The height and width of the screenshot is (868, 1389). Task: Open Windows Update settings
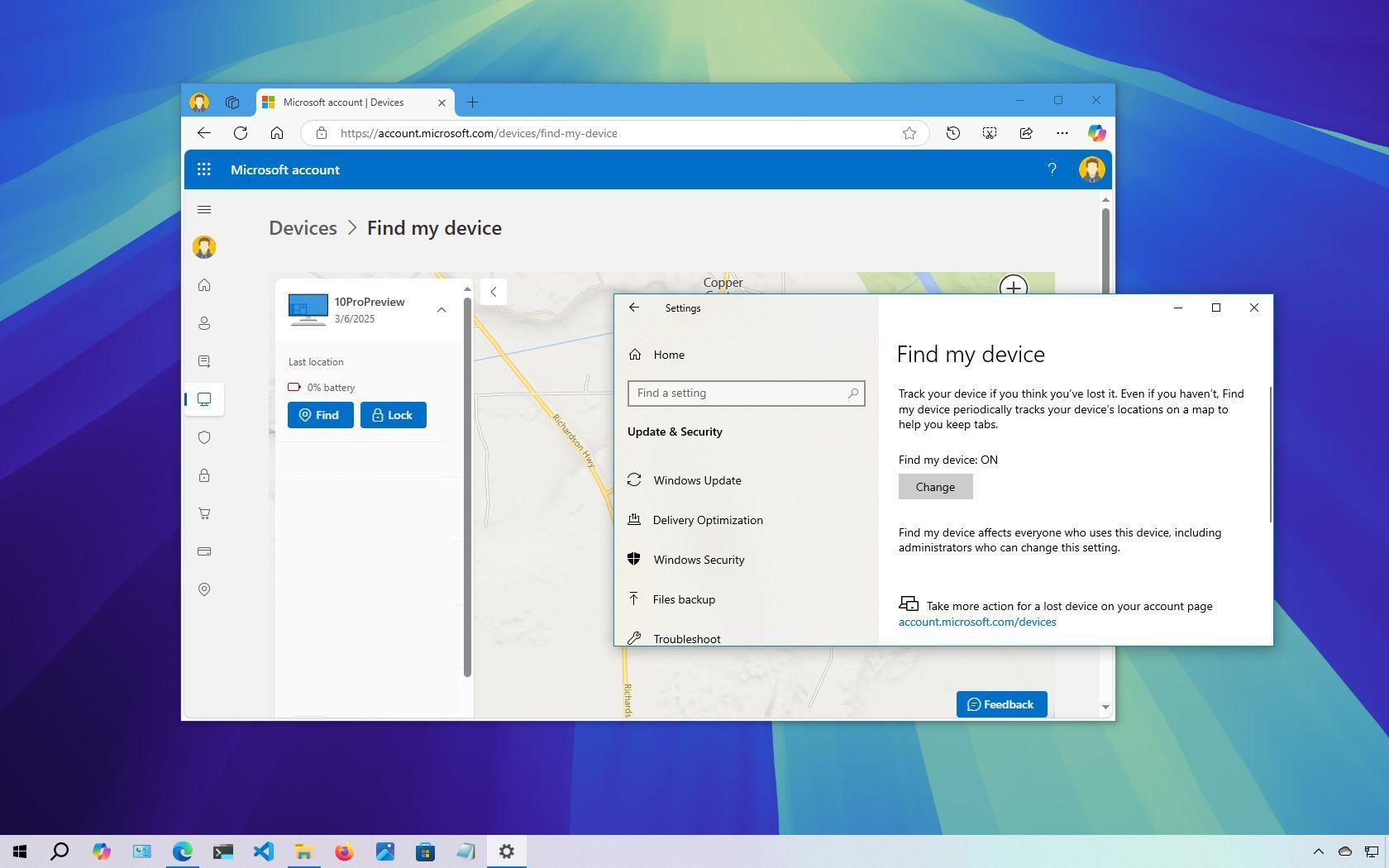[697, 480]
